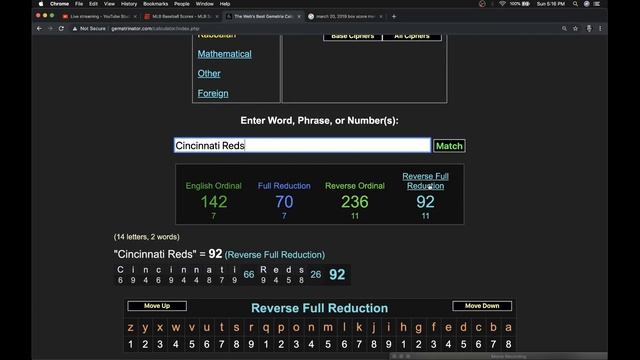Close the march 20 box score tab
Viewport: 640px width, 360px height.
point(381,16)
